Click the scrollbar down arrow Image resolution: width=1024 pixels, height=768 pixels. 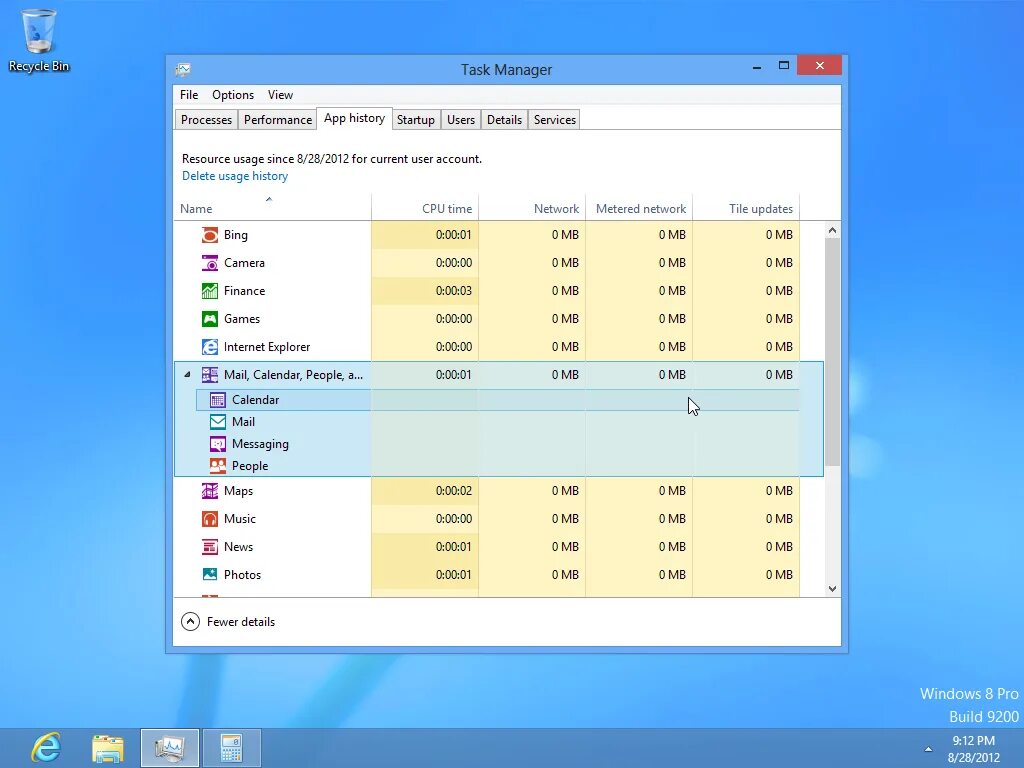832,588
